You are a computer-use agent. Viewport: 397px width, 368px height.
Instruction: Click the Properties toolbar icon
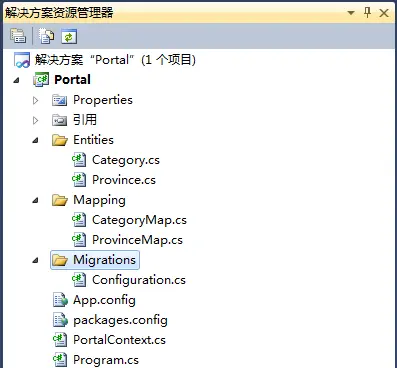click(18, 36)
